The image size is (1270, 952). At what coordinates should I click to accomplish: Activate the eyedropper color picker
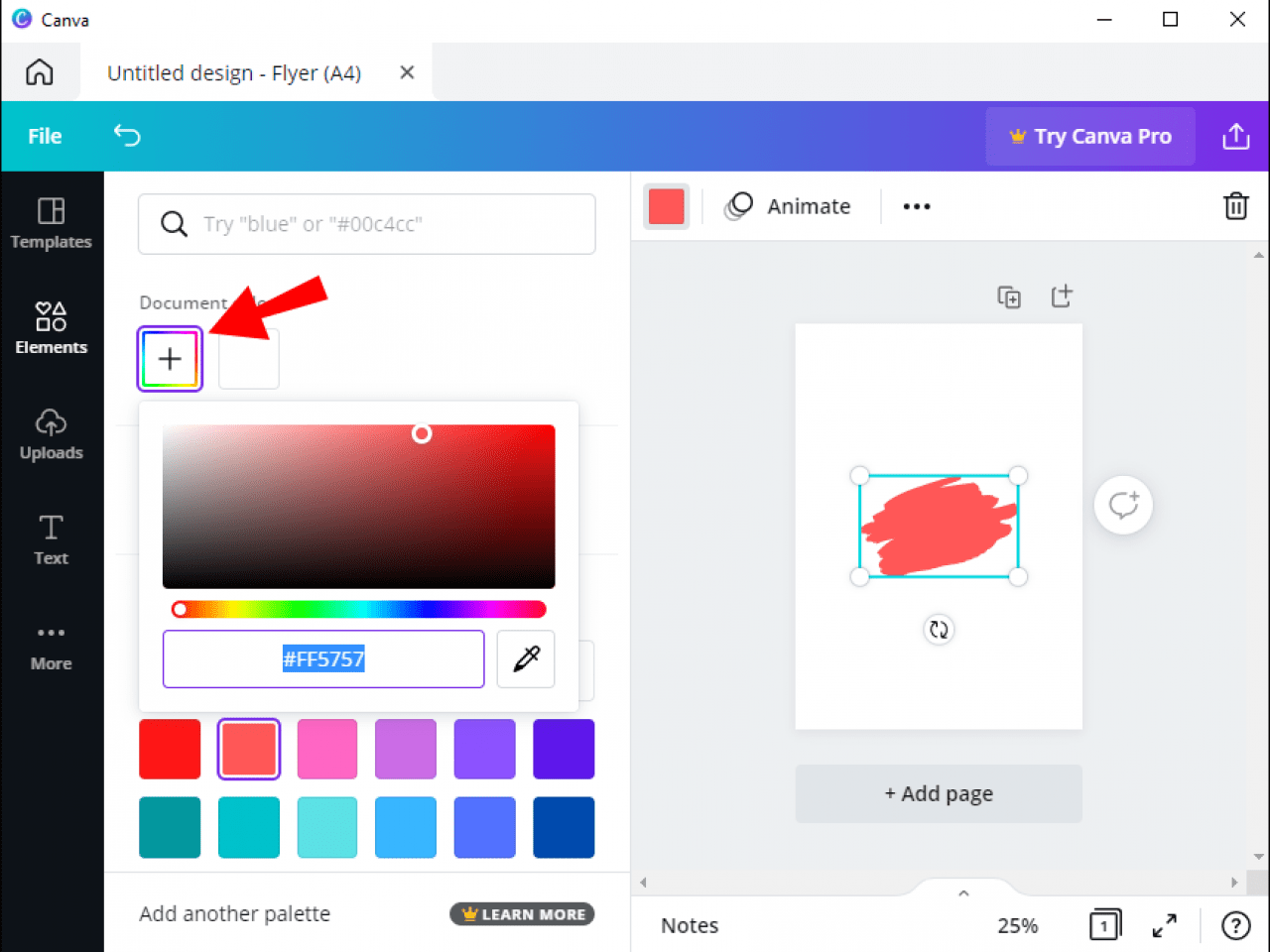click(x=526, y=658)
